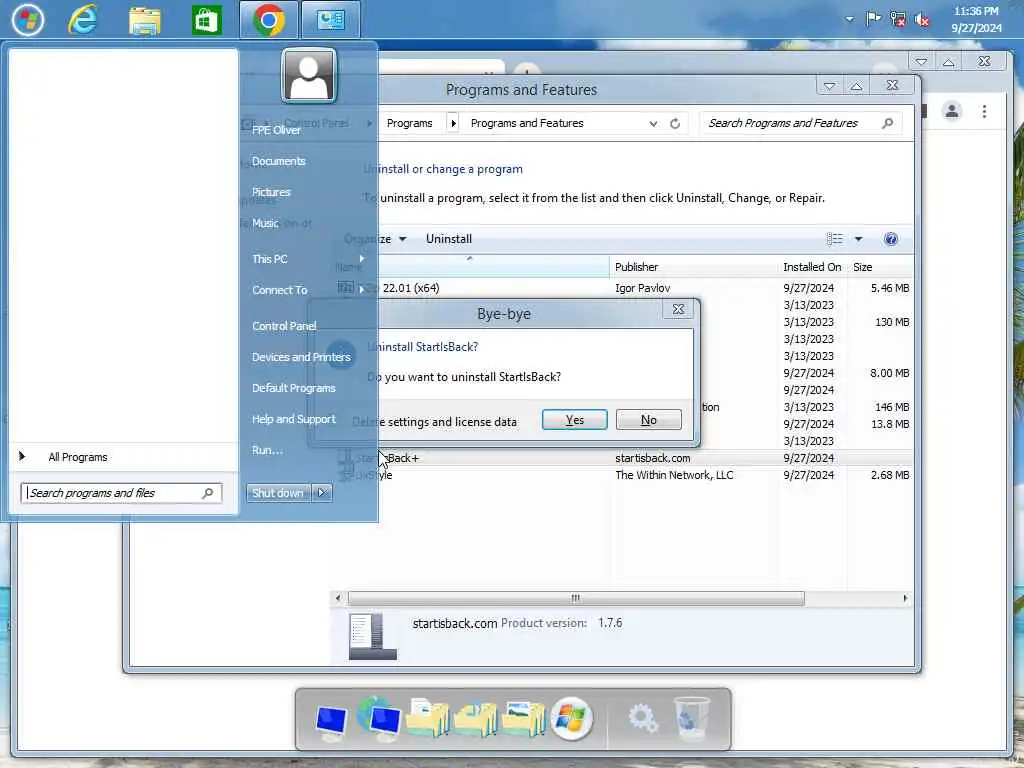1024x768 pixels.
Task: Open Connect To in Start menu
Action: [280, 290]
